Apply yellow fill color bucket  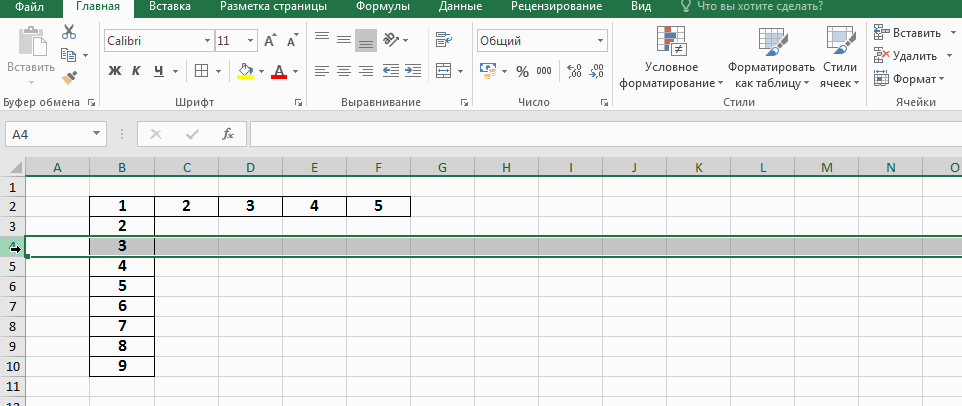(245, 71)
